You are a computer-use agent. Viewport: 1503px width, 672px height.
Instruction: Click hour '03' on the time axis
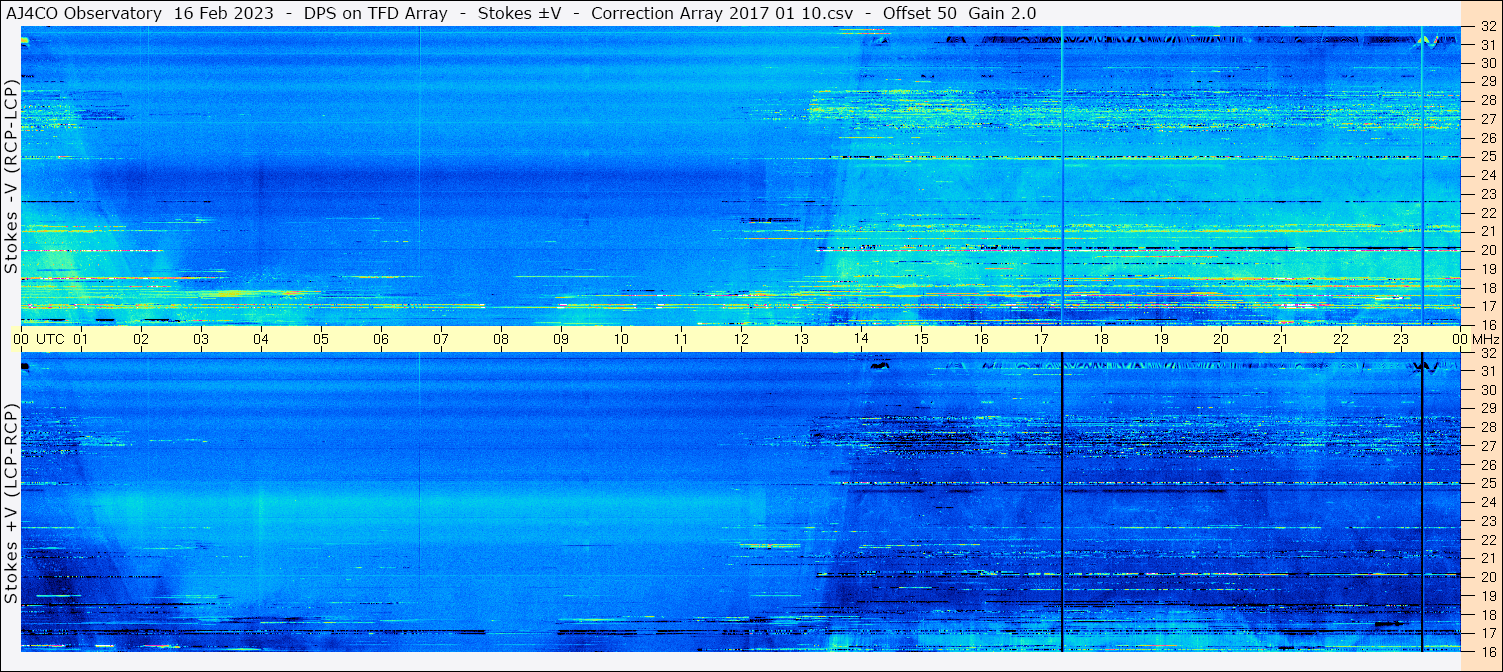coord(201,339)
